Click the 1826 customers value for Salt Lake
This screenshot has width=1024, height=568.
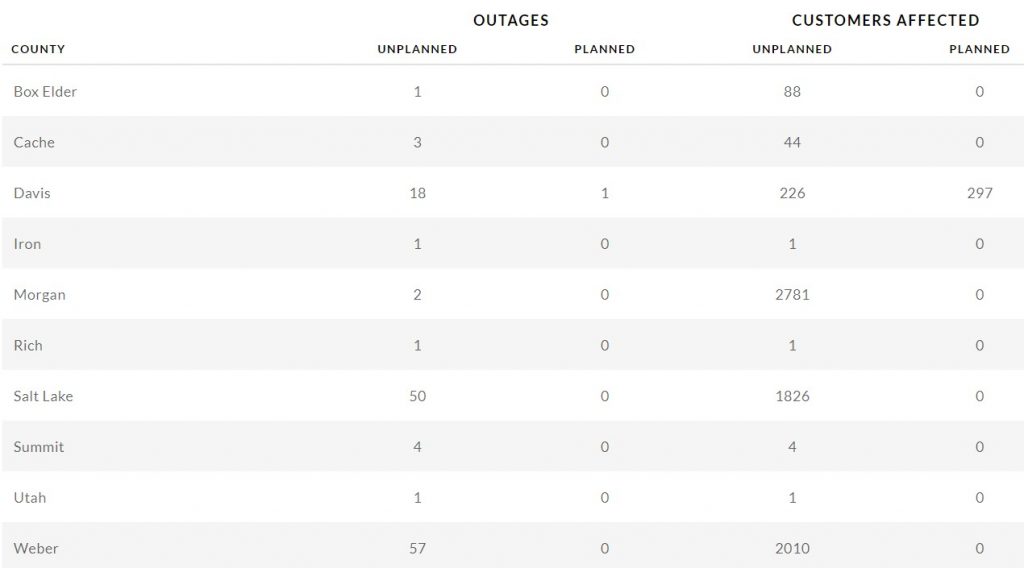(x=792, y=396)
